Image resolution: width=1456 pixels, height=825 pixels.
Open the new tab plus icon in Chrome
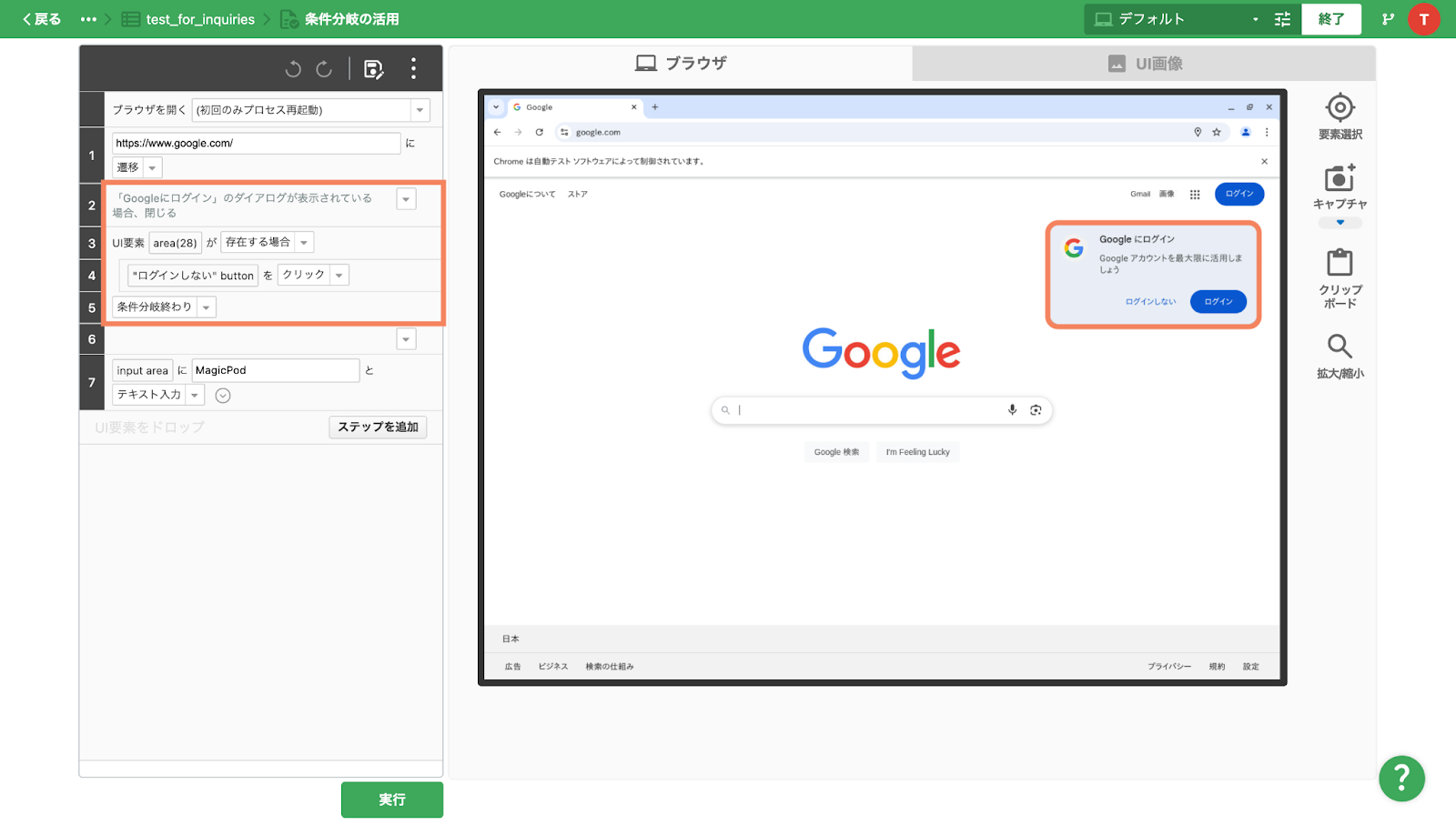654,107
